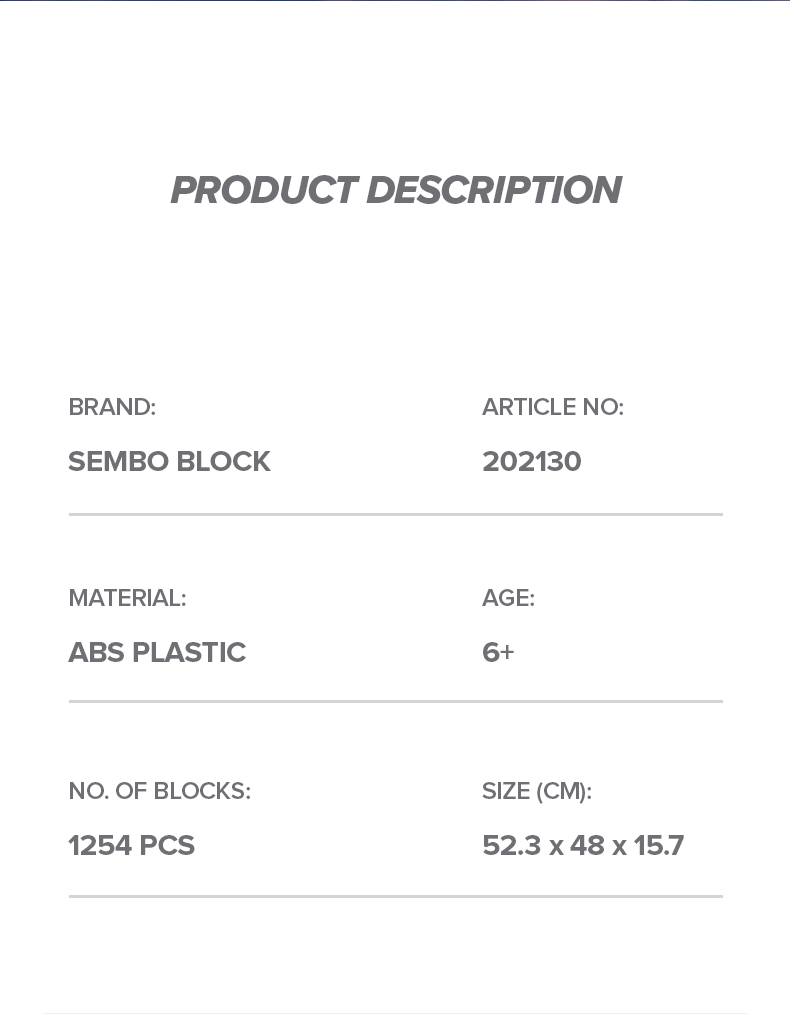Select the SIZE (CM): label
This screenshot has width=790, height=1014.
click(537, 791)
